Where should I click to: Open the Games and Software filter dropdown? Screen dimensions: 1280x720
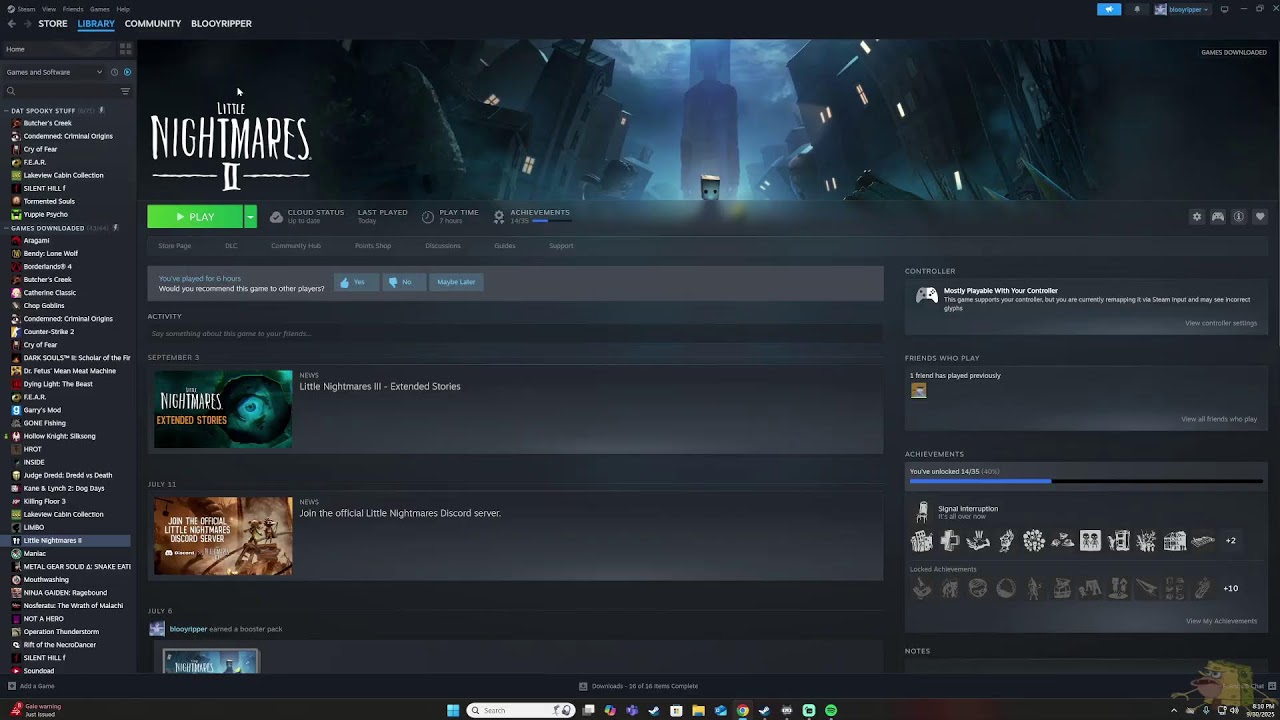pyautogui.click(x=54, y=72)
